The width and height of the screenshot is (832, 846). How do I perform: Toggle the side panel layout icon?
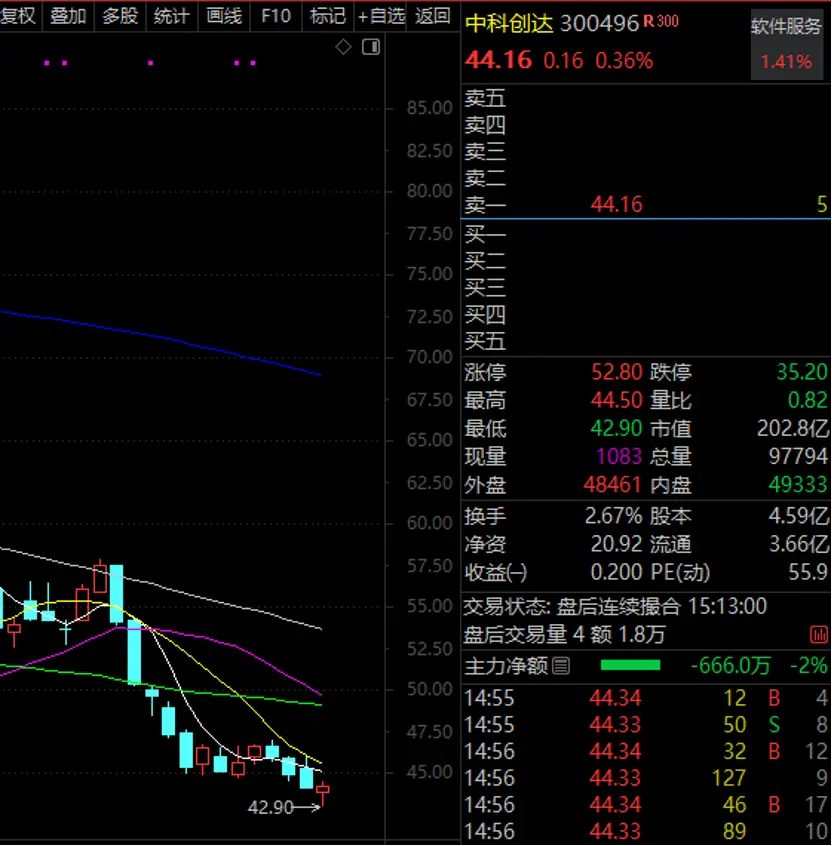click(x=371, y=47)
